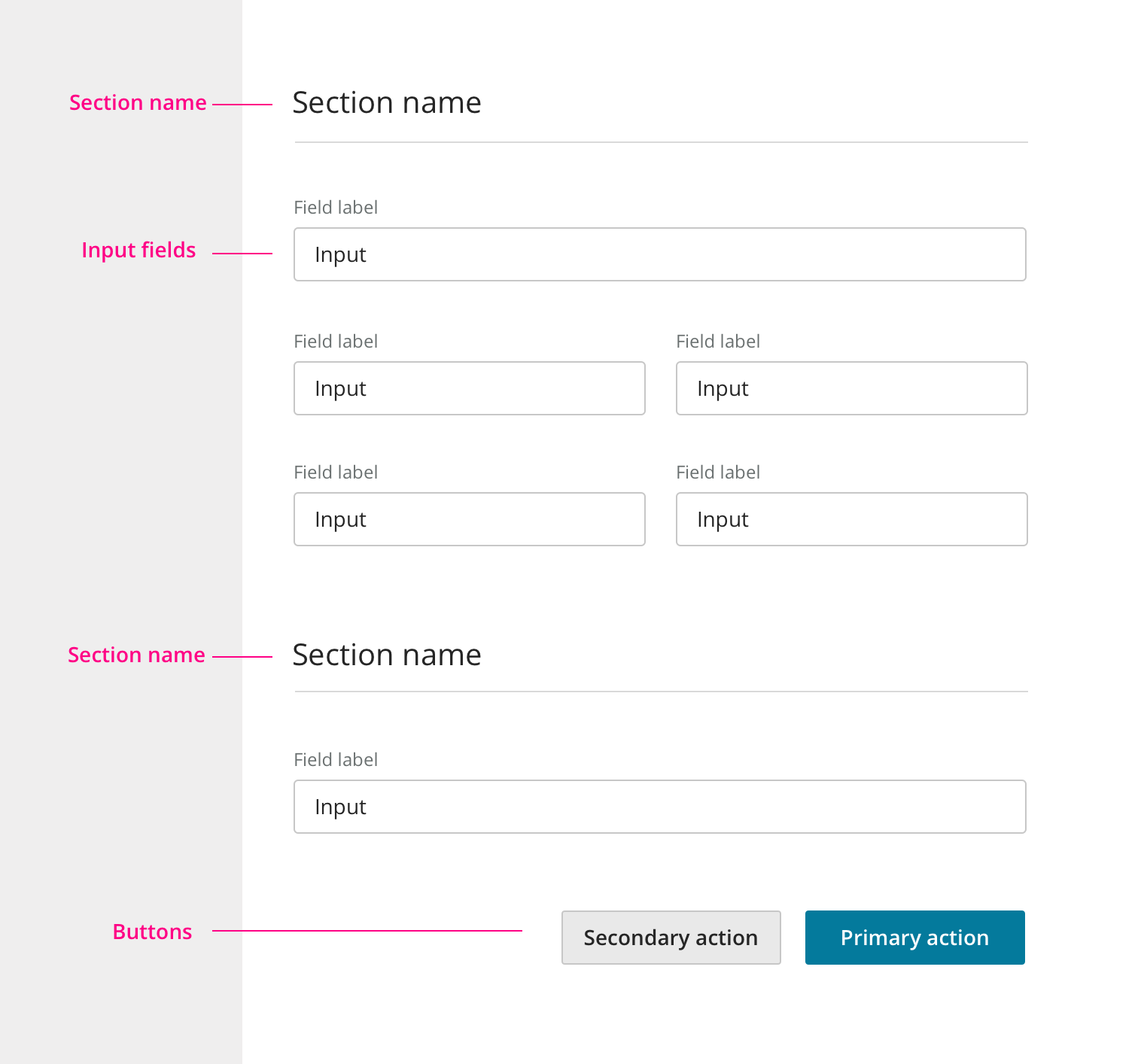Click the pink Buttons annotation label
Viewport: 1144px width, 1064px height.
pyautogui.click(x=152, y=932)
